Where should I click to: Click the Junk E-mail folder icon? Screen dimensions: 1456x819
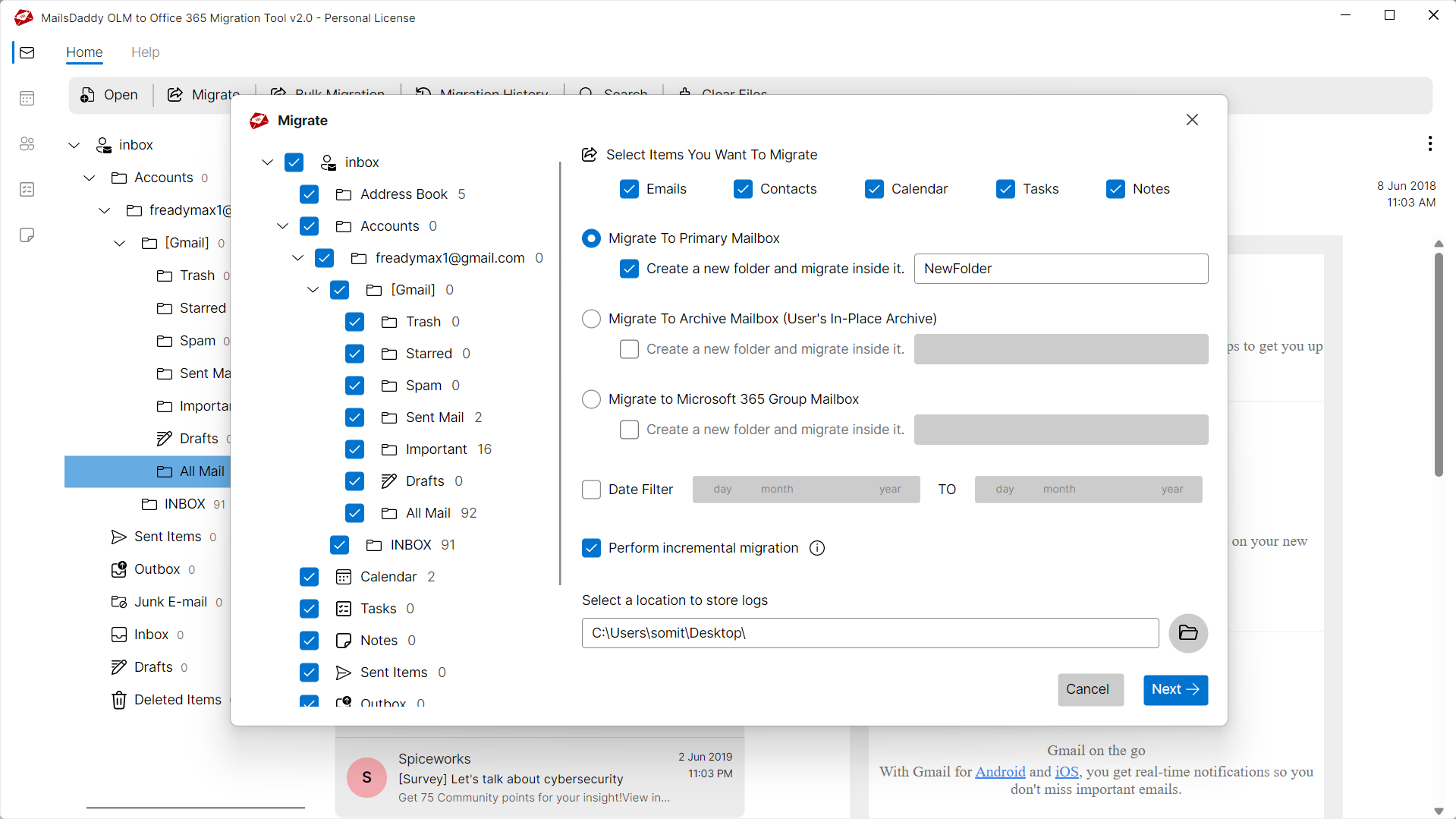point(119,602)
